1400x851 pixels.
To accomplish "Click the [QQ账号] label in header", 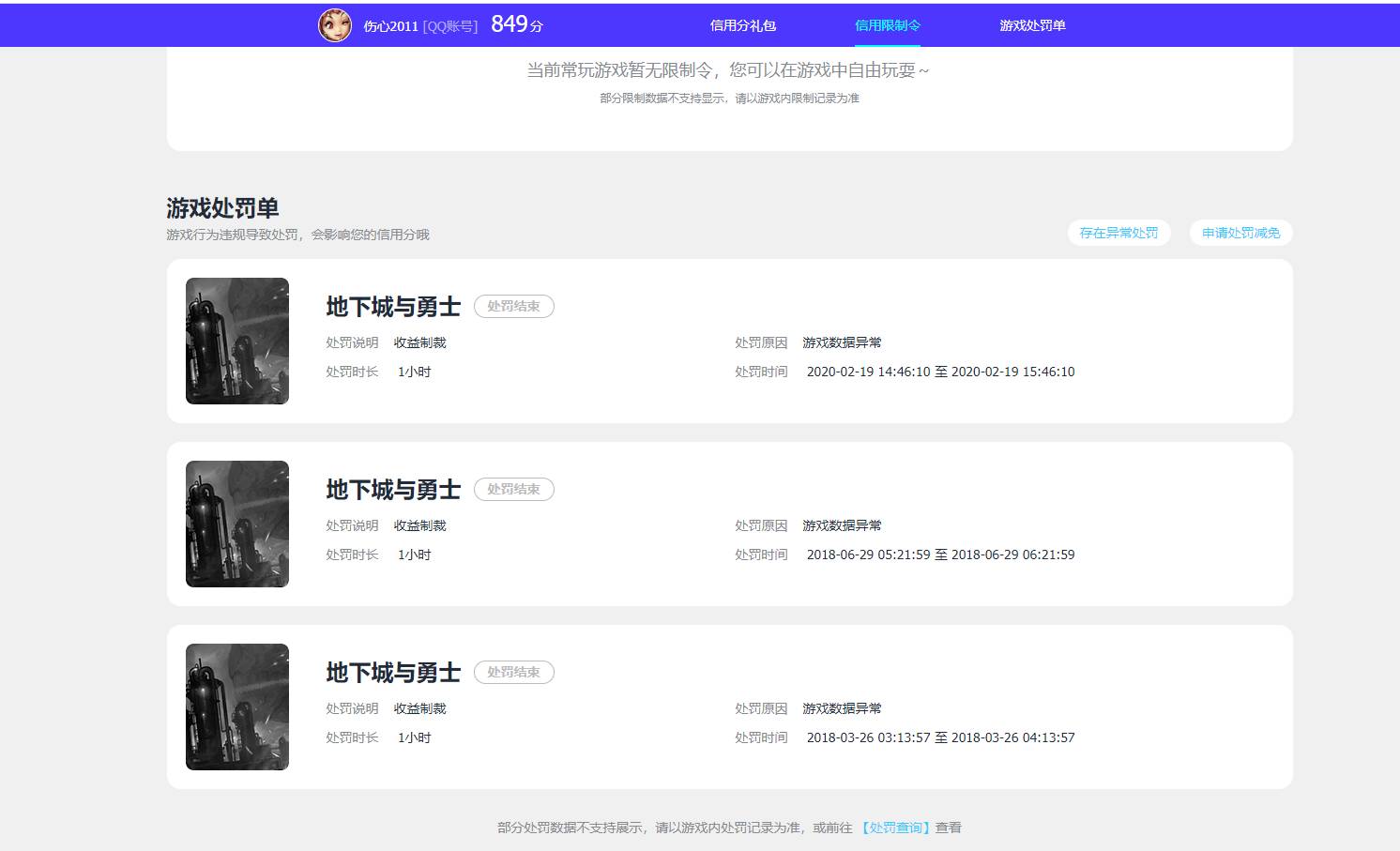I will click(450, 26).
